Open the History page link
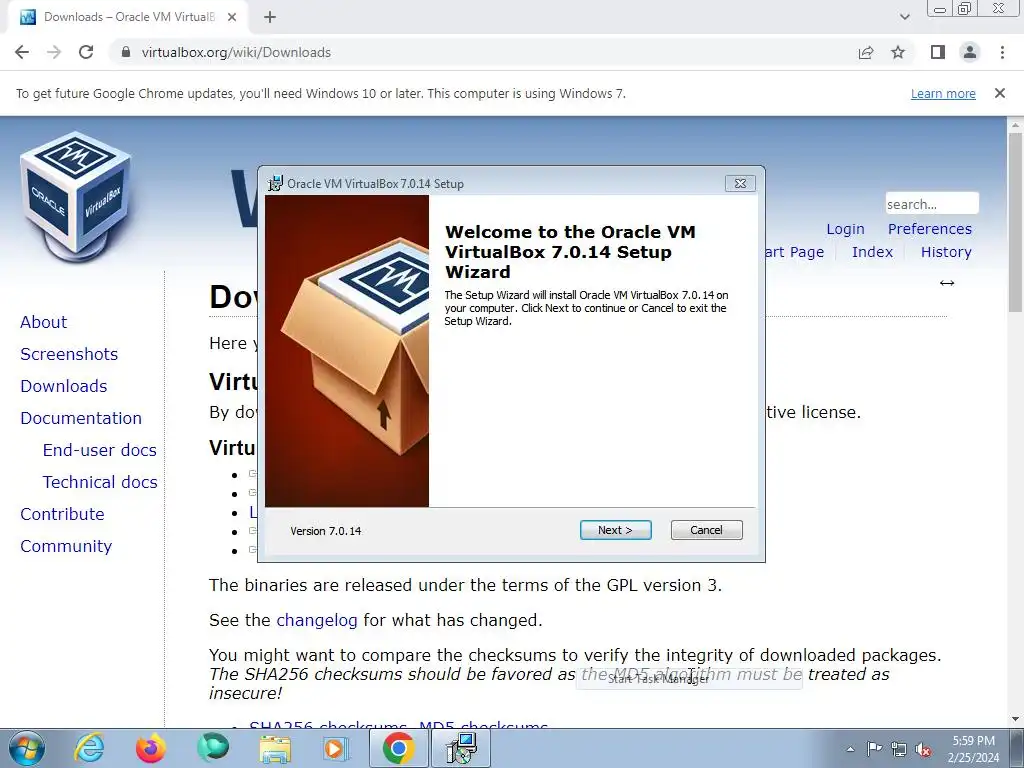The image size is (1024, 768). [x=946, y=252]
